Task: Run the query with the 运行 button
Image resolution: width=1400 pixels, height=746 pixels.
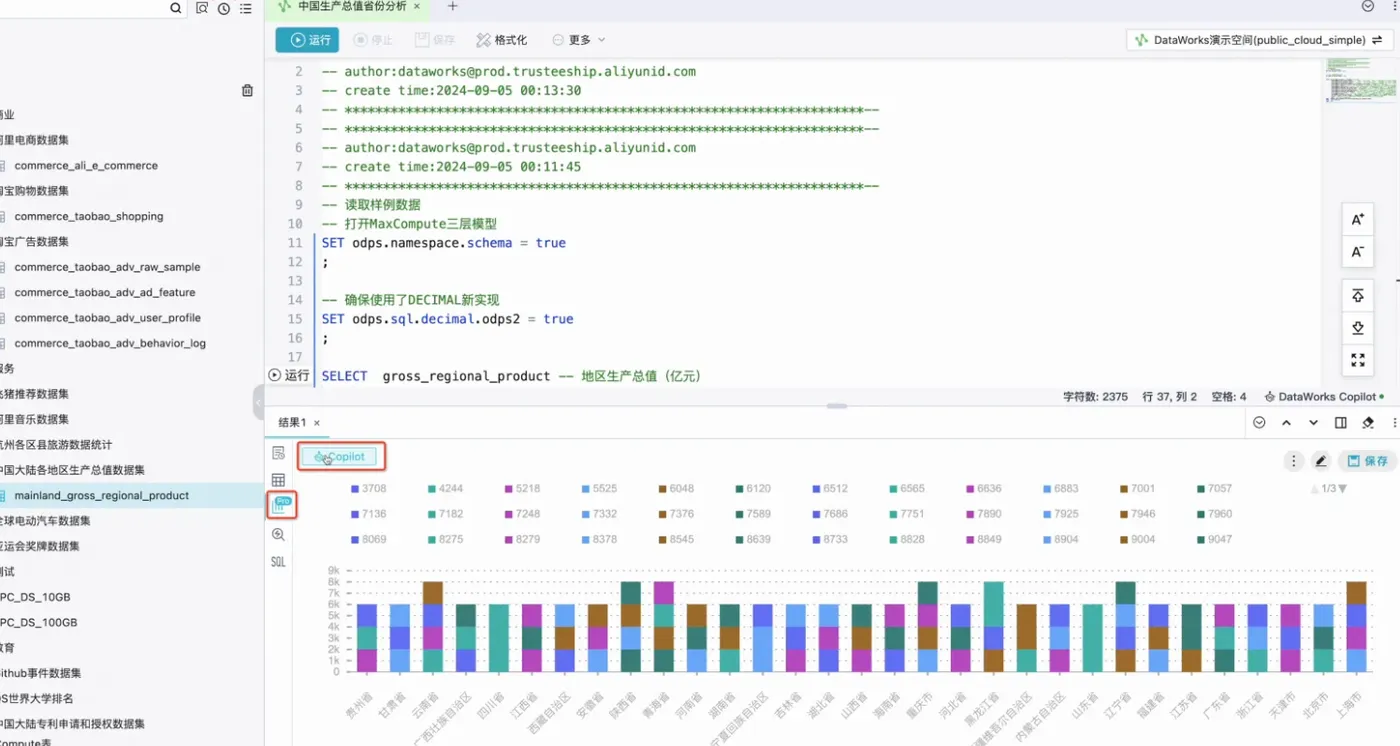Action: [x=308, y=40]
